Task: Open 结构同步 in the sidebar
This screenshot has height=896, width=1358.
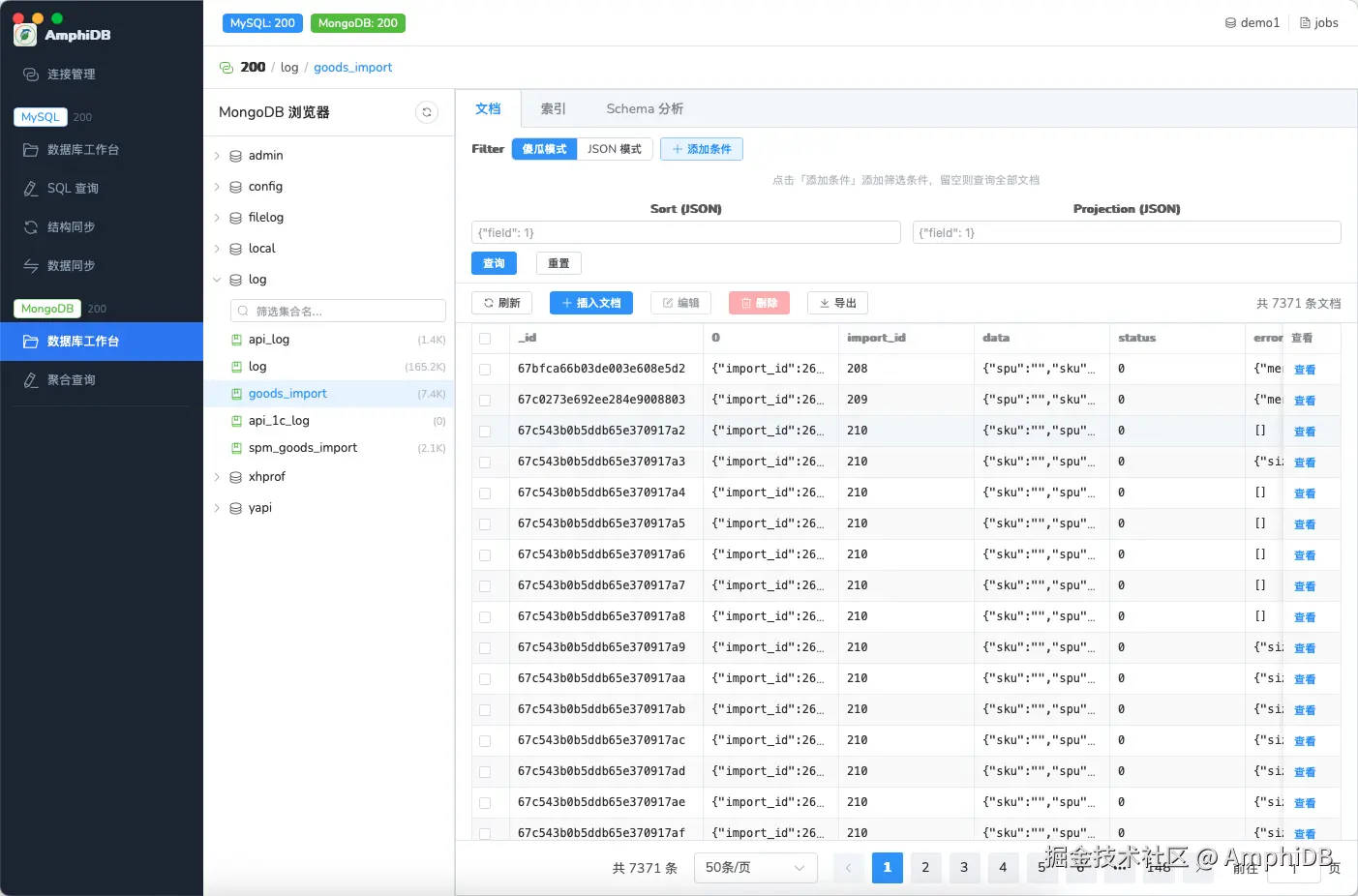Action: click(x=102, y=227)
